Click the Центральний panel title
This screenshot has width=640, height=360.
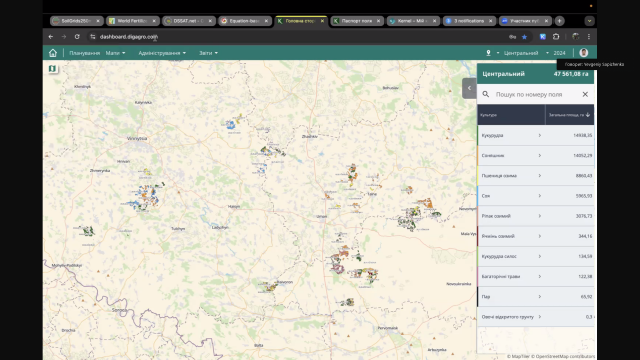click(x=504, y=74)
